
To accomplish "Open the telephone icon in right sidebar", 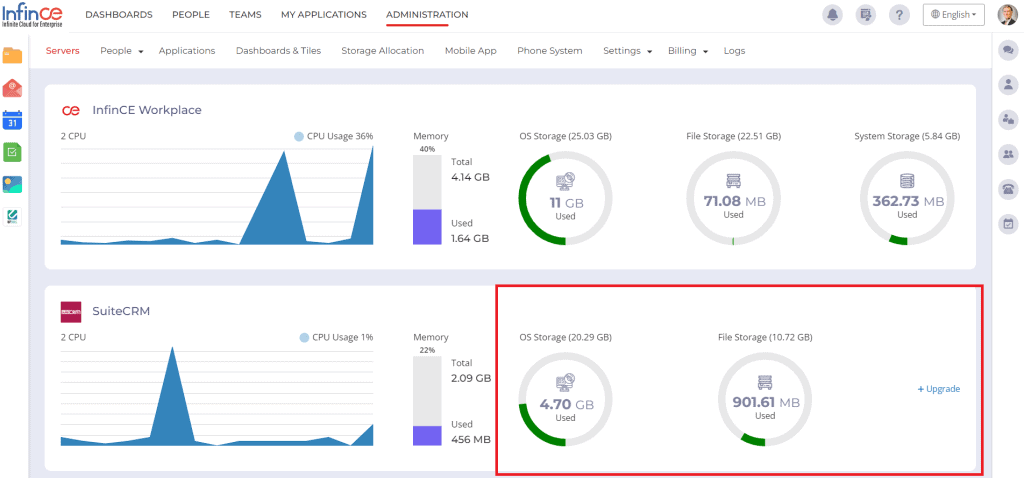I will pyautogui.click(x=1008, y=189).
